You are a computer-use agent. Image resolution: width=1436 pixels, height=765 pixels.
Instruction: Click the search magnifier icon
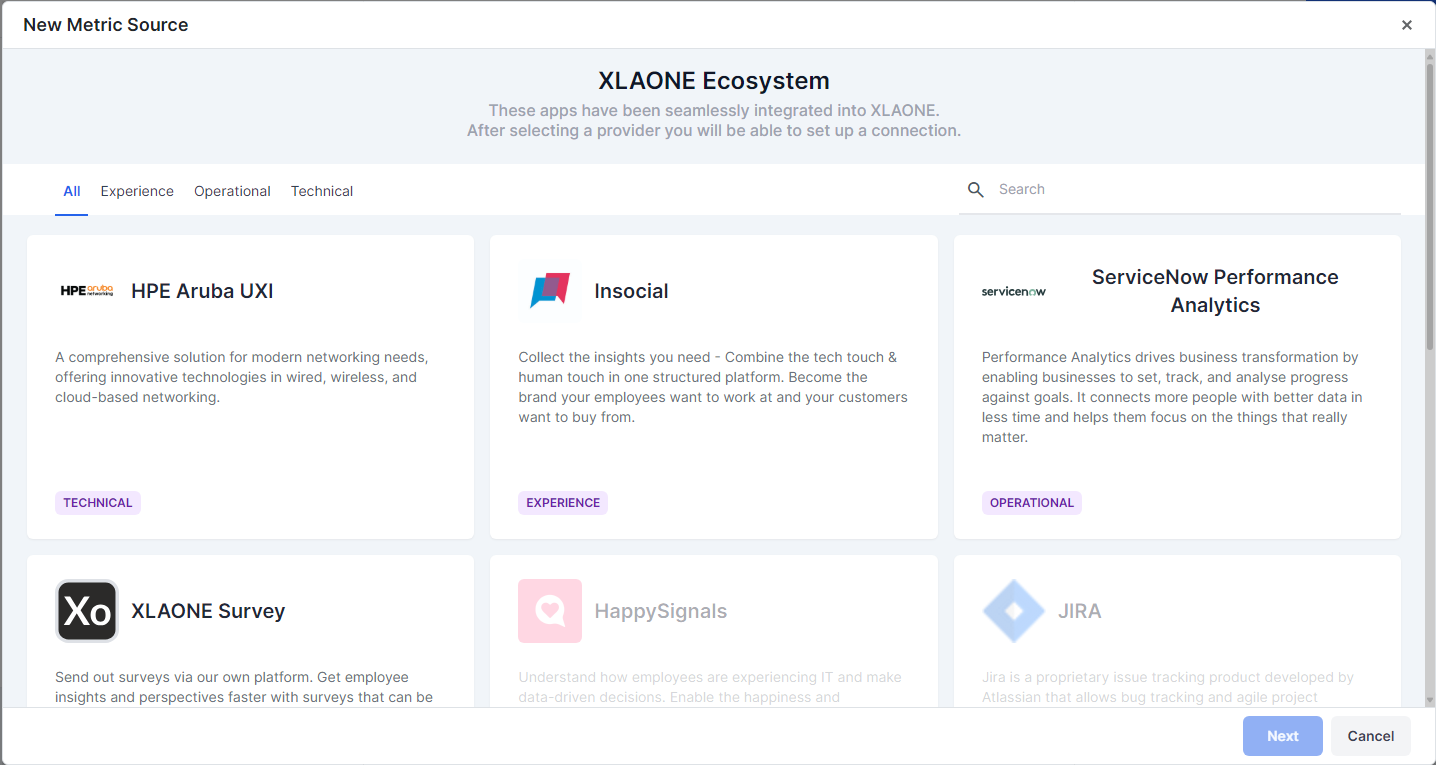(976, 190)
